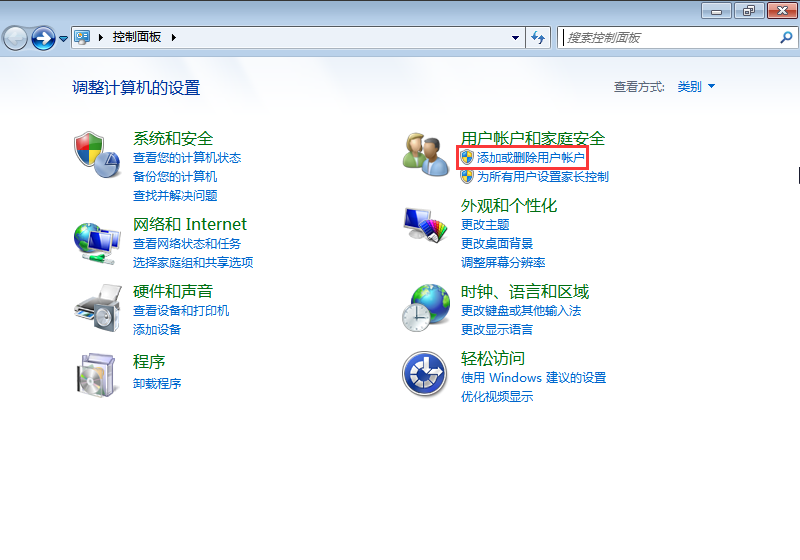Screen dimensions: 800x560
Task: Click the Network and Internet globe icon
Action: [x=97, y=241]
